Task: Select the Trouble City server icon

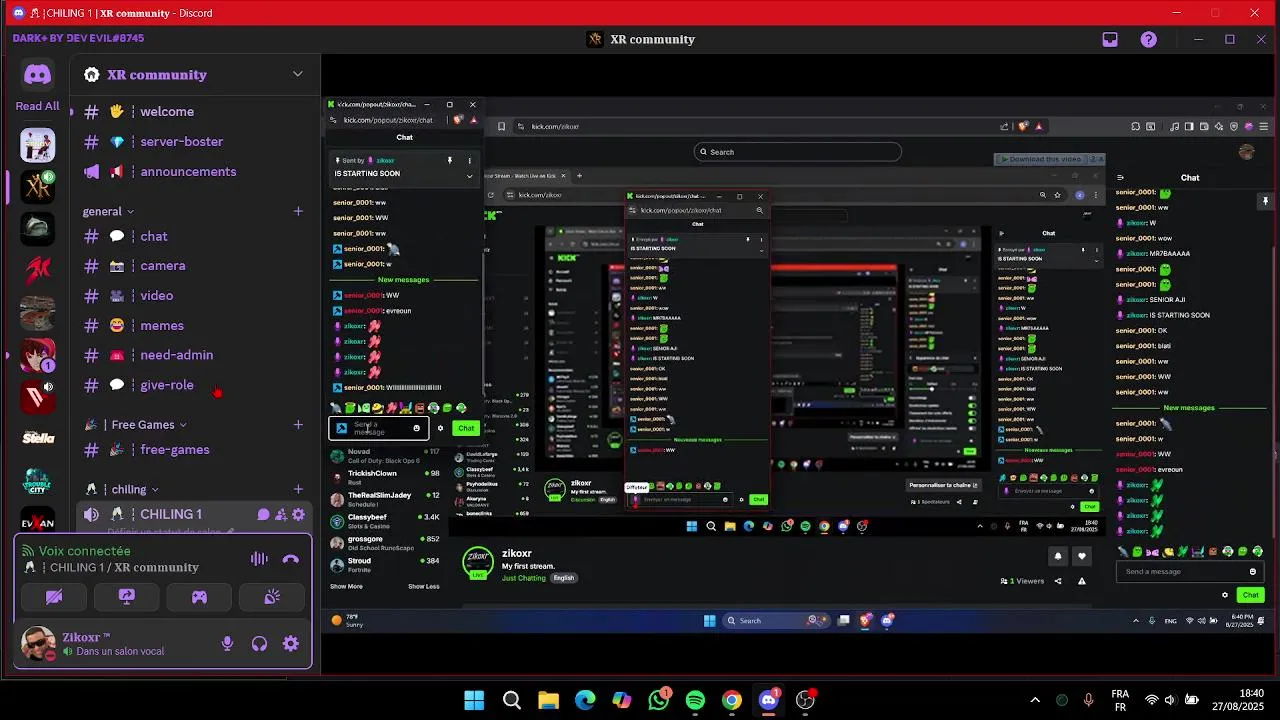Action: [38, 481]
